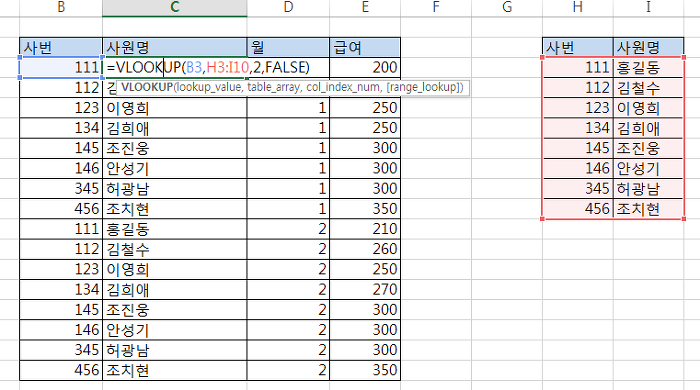Select 이영희 cell in the month 1 row
This screenshot has height=390, width=700.
pos(175,108)
